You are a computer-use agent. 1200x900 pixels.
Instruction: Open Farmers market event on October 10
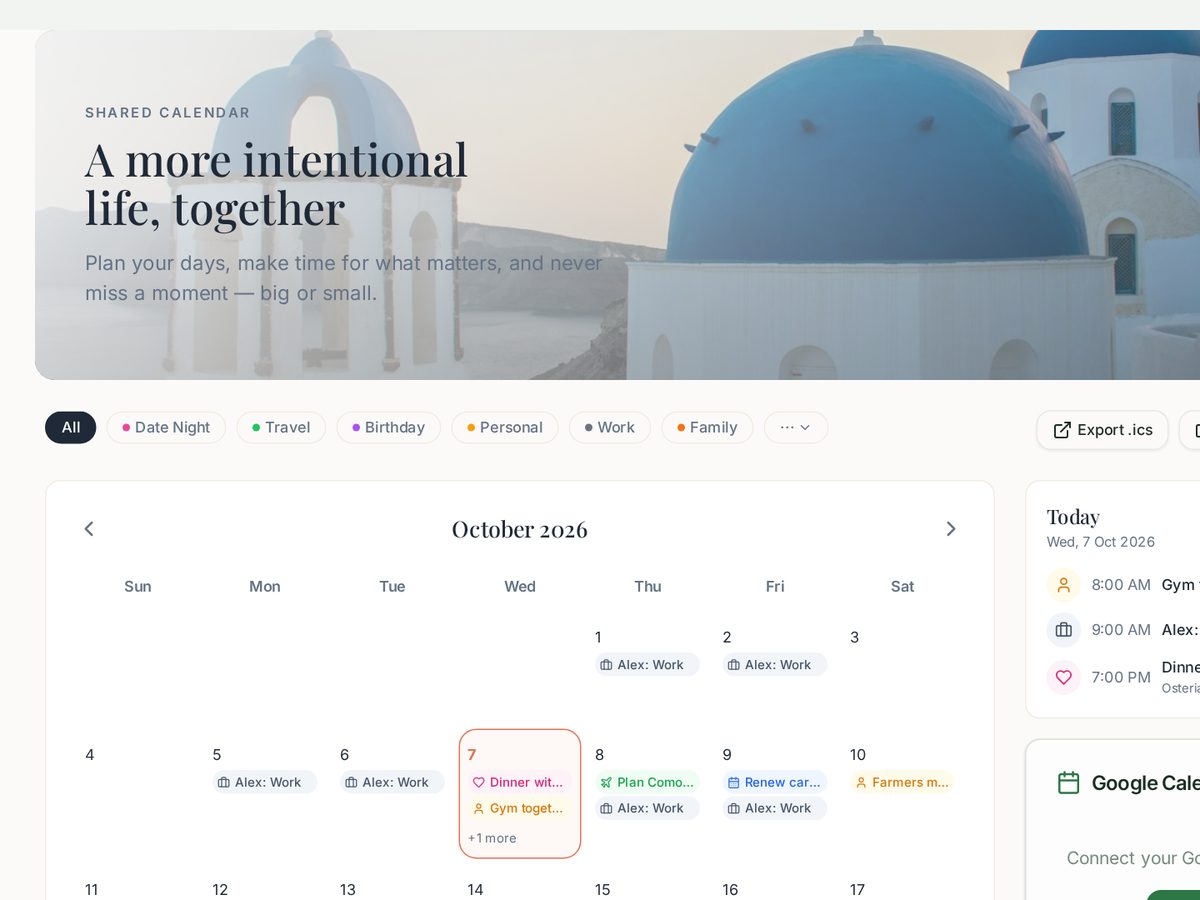tap(902, 782)
